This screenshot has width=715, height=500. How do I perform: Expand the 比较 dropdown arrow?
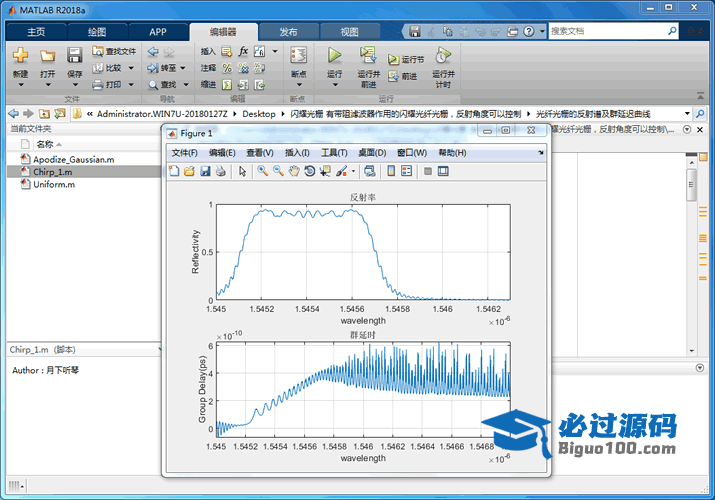[x=131, y=68]
